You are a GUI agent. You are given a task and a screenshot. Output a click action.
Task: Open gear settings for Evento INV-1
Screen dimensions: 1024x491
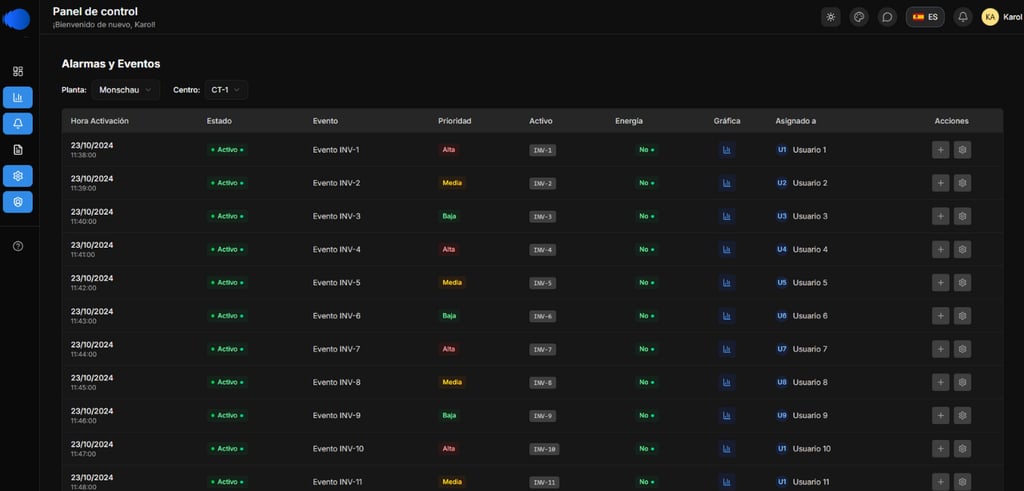962,150
